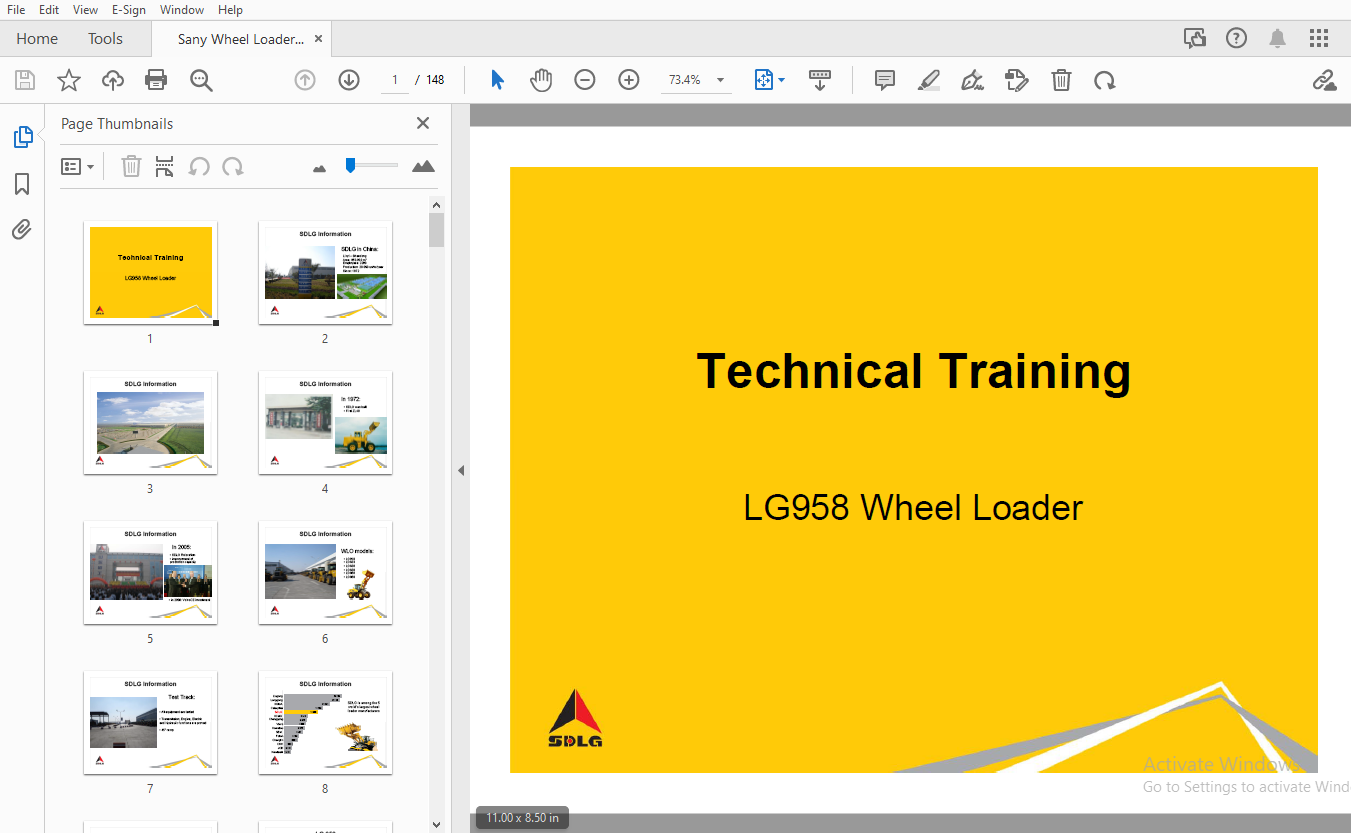Image resolution: width=1351 pixels, height=833 pixels.
Task: Rotate the page clockwise in main toolbar
Action: [x=1105, y=80]
